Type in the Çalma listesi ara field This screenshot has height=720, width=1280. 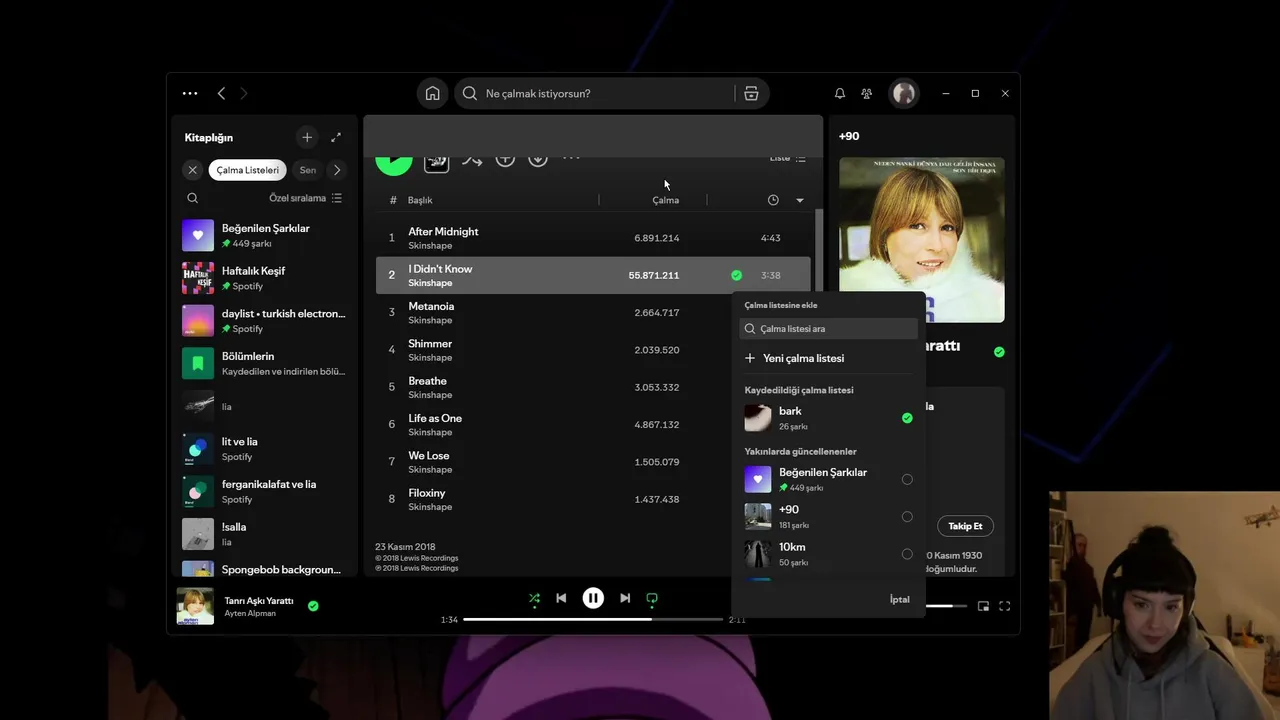click(828, 328)
